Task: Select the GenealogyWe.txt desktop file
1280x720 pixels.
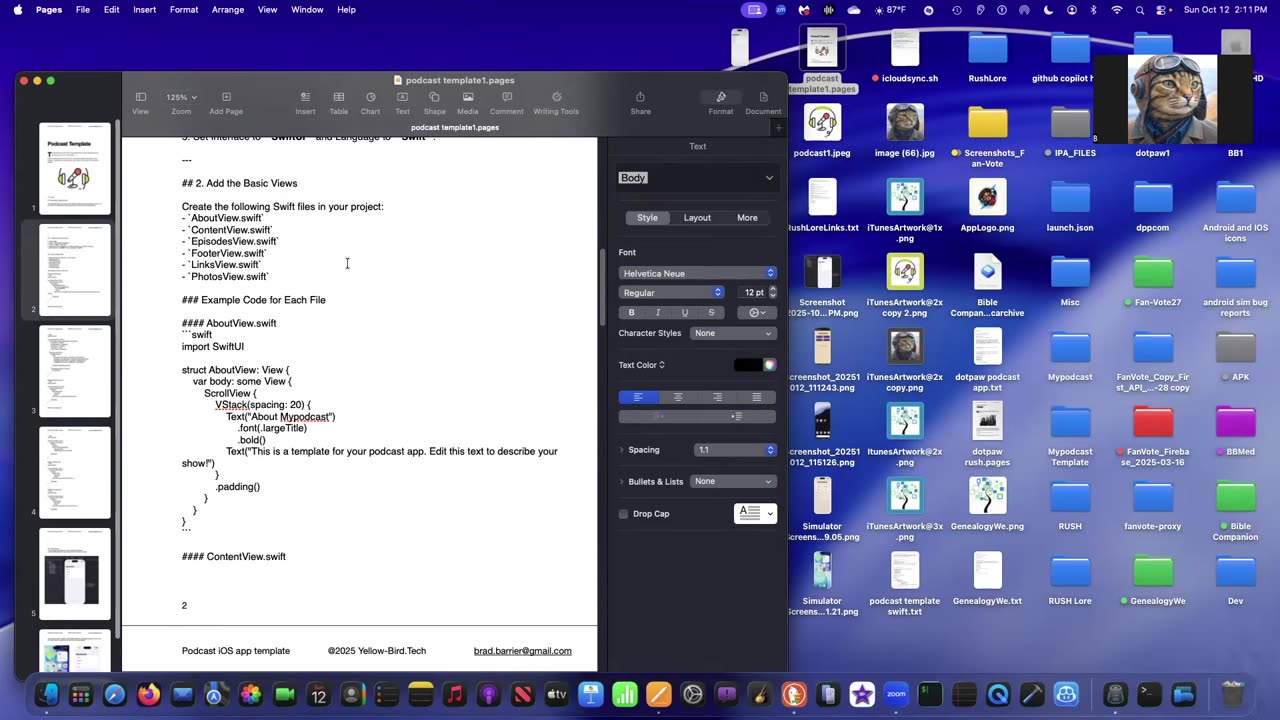Action: [x=987, y=579]
